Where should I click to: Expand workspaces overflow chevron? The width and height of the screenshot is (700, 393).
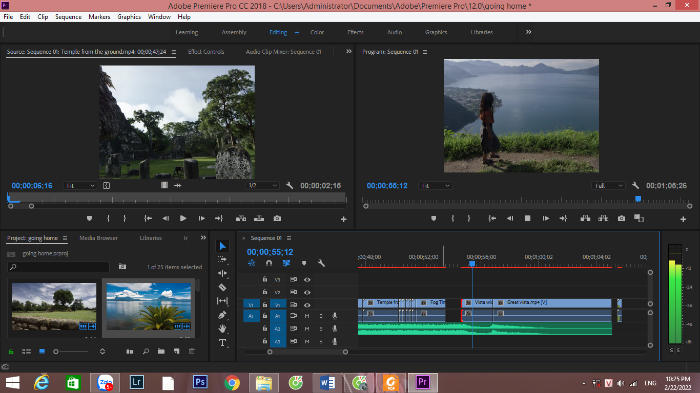pos(529,32)
